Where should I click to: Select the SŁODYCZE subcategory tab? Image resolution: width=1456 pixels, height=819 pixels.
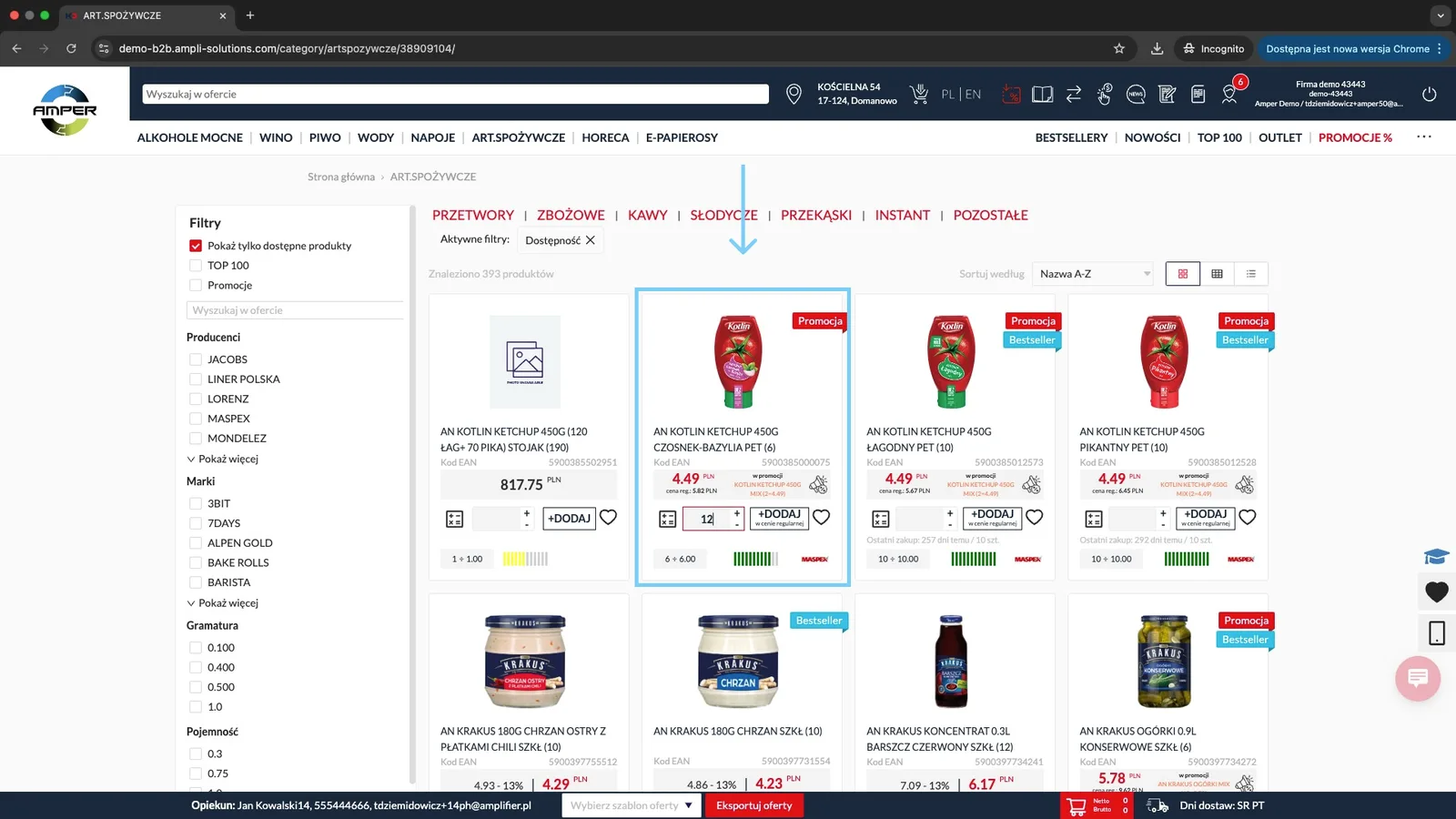coord(723,216)
